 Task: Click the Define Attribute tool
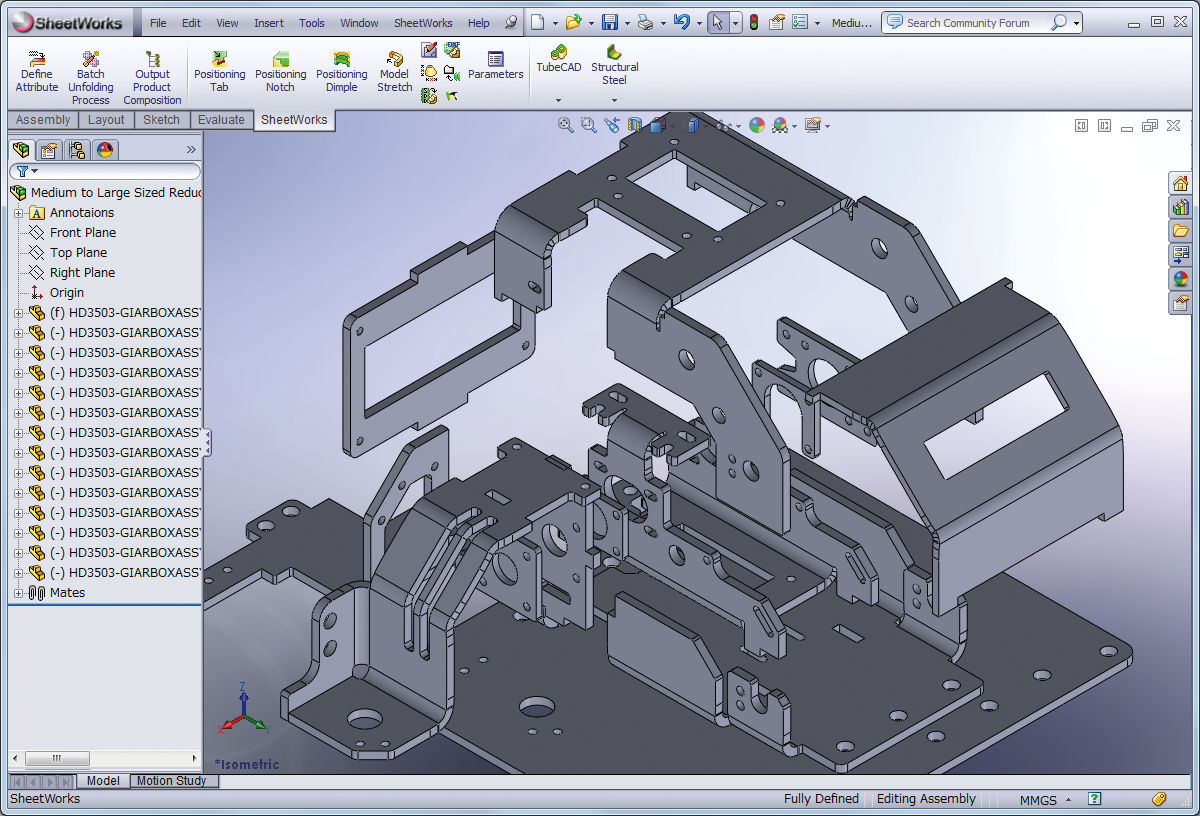(x=37, y=73)
